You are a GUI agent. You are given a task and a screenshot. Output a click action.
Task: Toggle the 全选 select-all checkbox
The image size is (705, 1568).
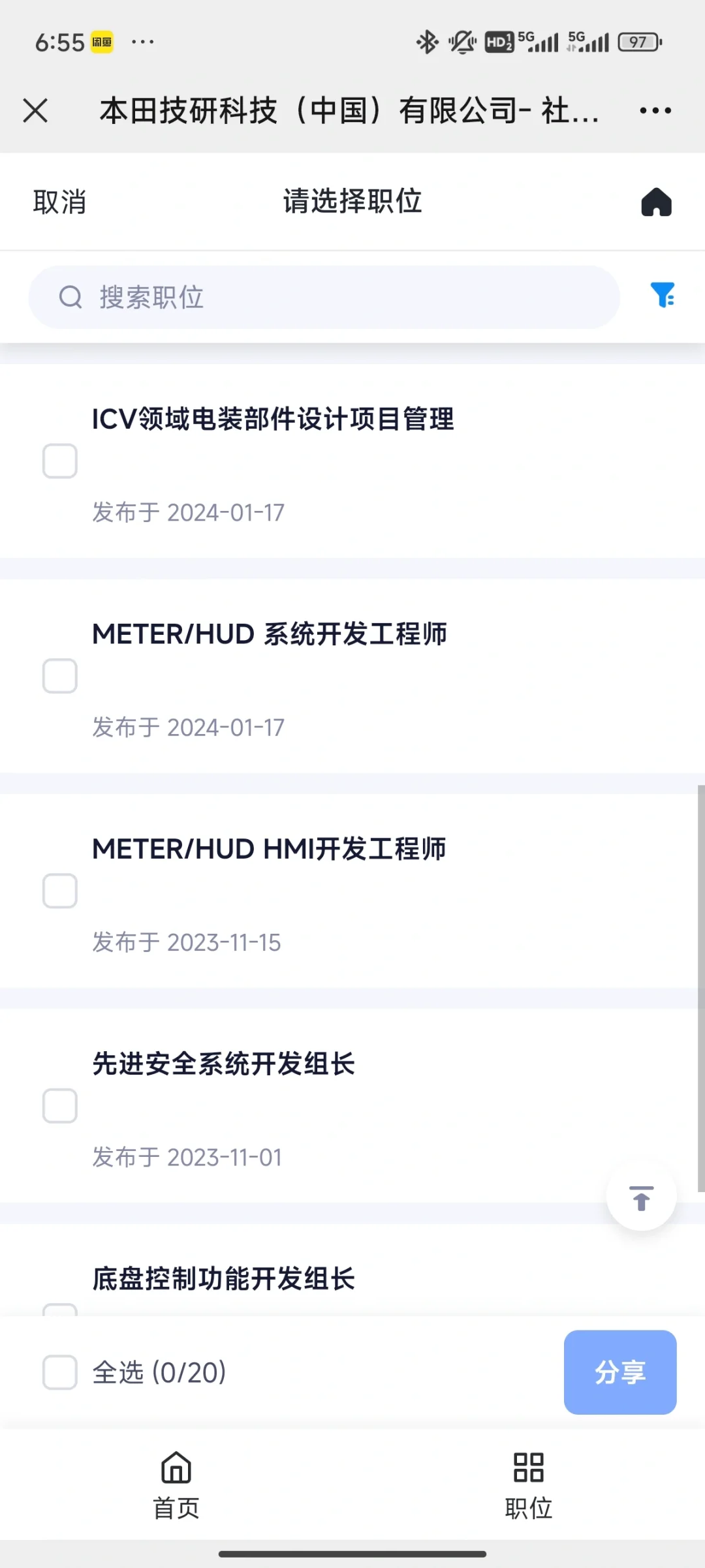pos(60,1372)
